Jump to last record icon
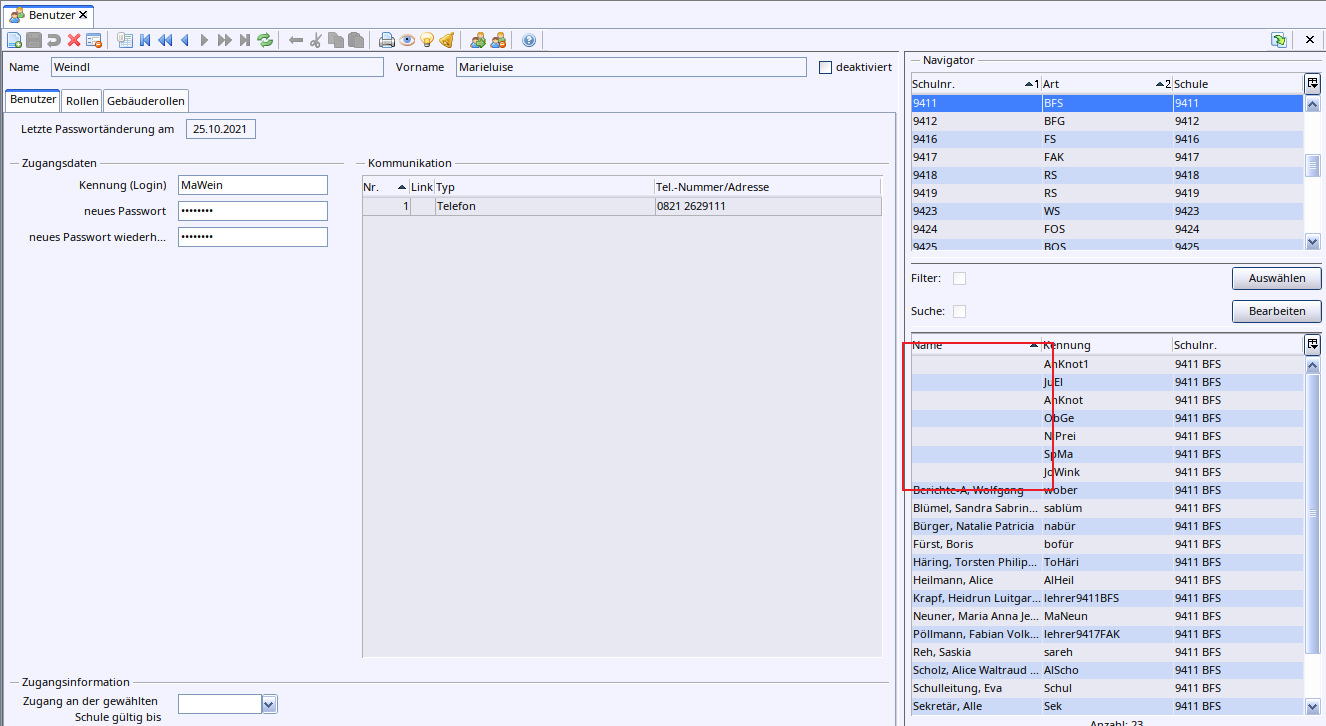This screenshot has height=726, width=1326. [x=245, y=40]
